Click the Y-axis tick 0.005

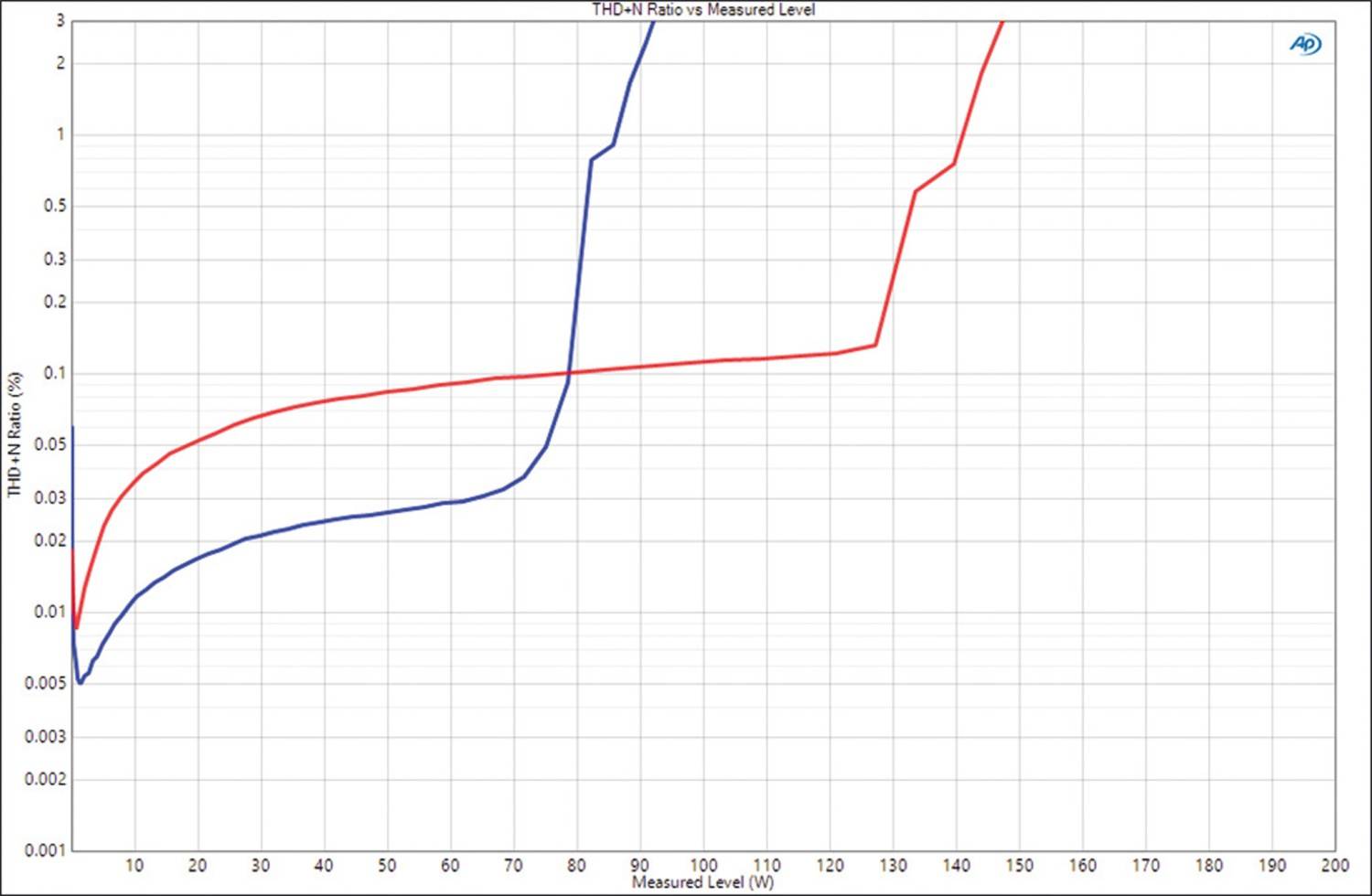(46, 683)
